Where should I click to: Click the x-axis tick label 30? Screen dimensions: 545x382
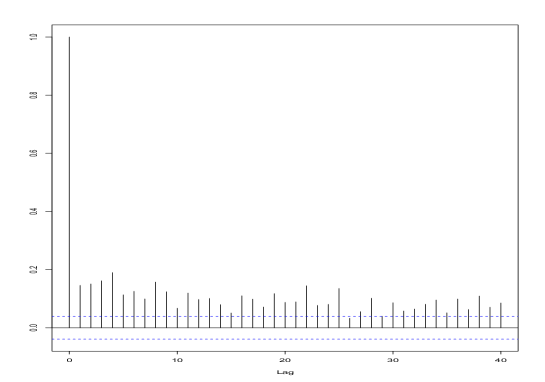(393, 360)
